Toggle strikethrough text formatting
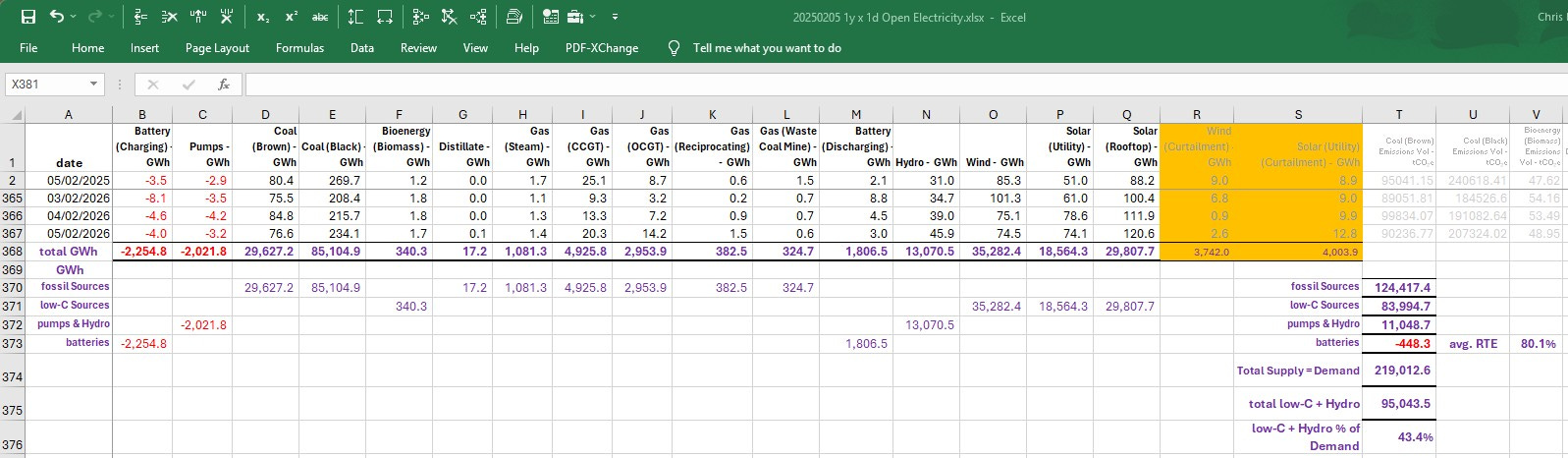1568x458 pixels. (320, 17)
